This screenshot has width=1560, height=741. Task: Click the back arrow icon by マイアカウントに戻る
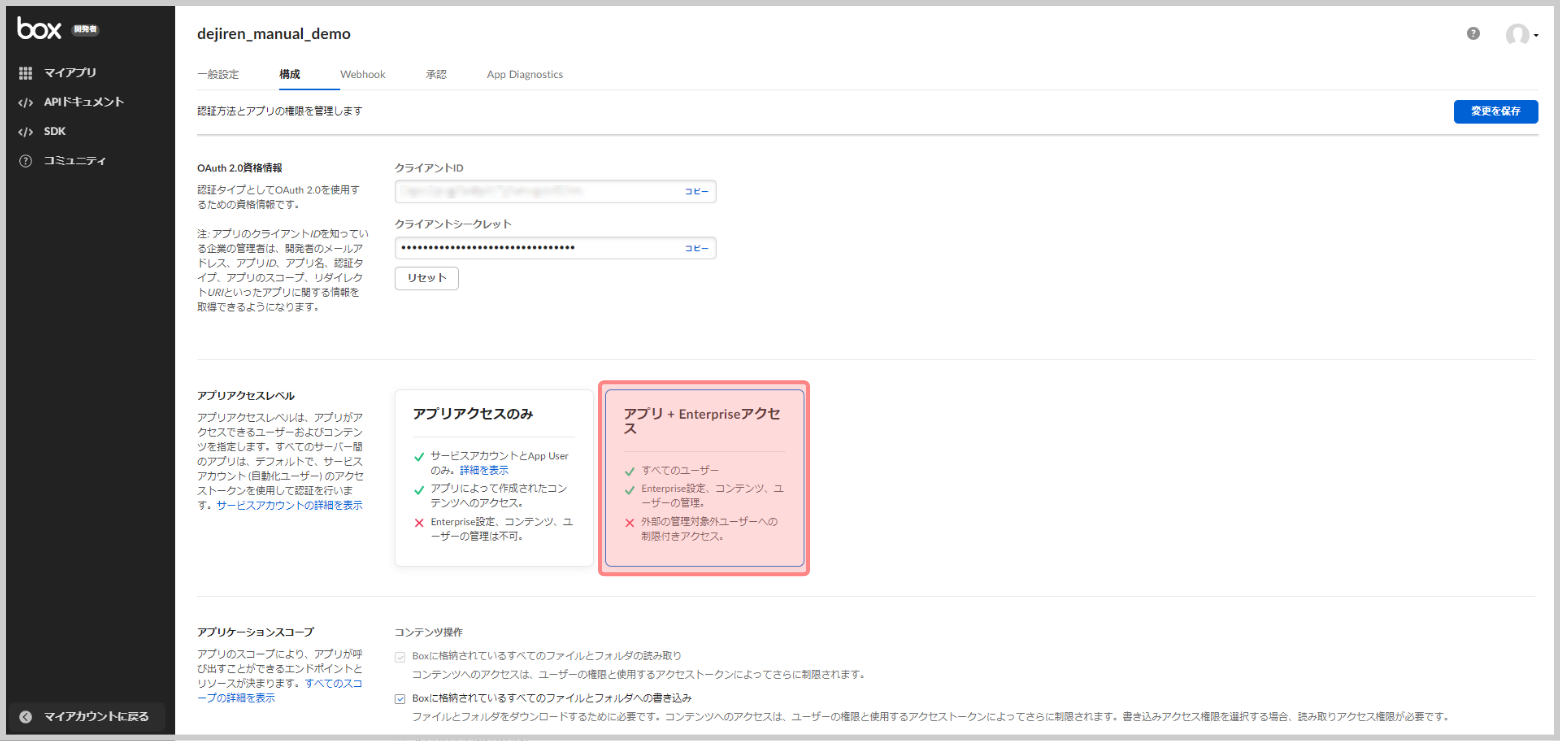pos(26,716)
